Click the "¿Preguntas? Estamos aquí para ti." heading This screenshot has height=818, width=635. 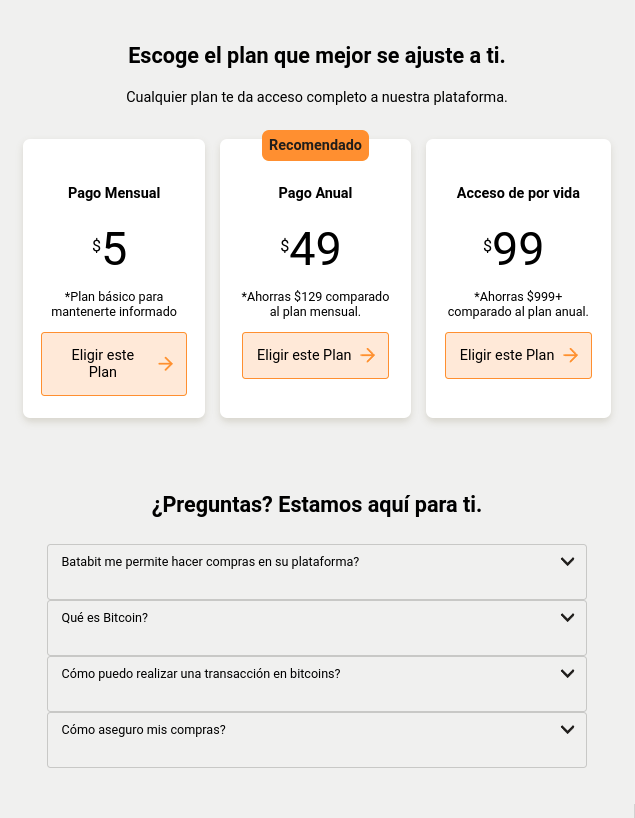(317, 505)
